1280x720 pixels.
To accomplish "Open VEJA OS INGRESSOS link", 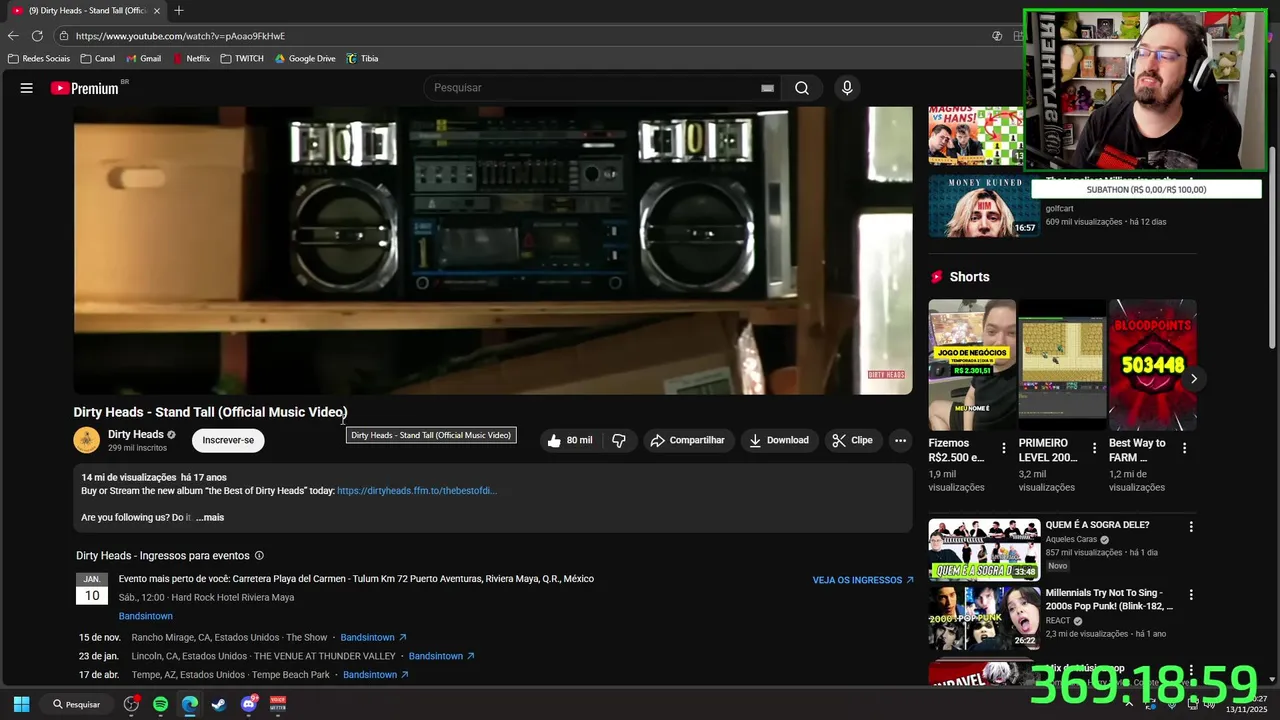I will click(863, 580).
